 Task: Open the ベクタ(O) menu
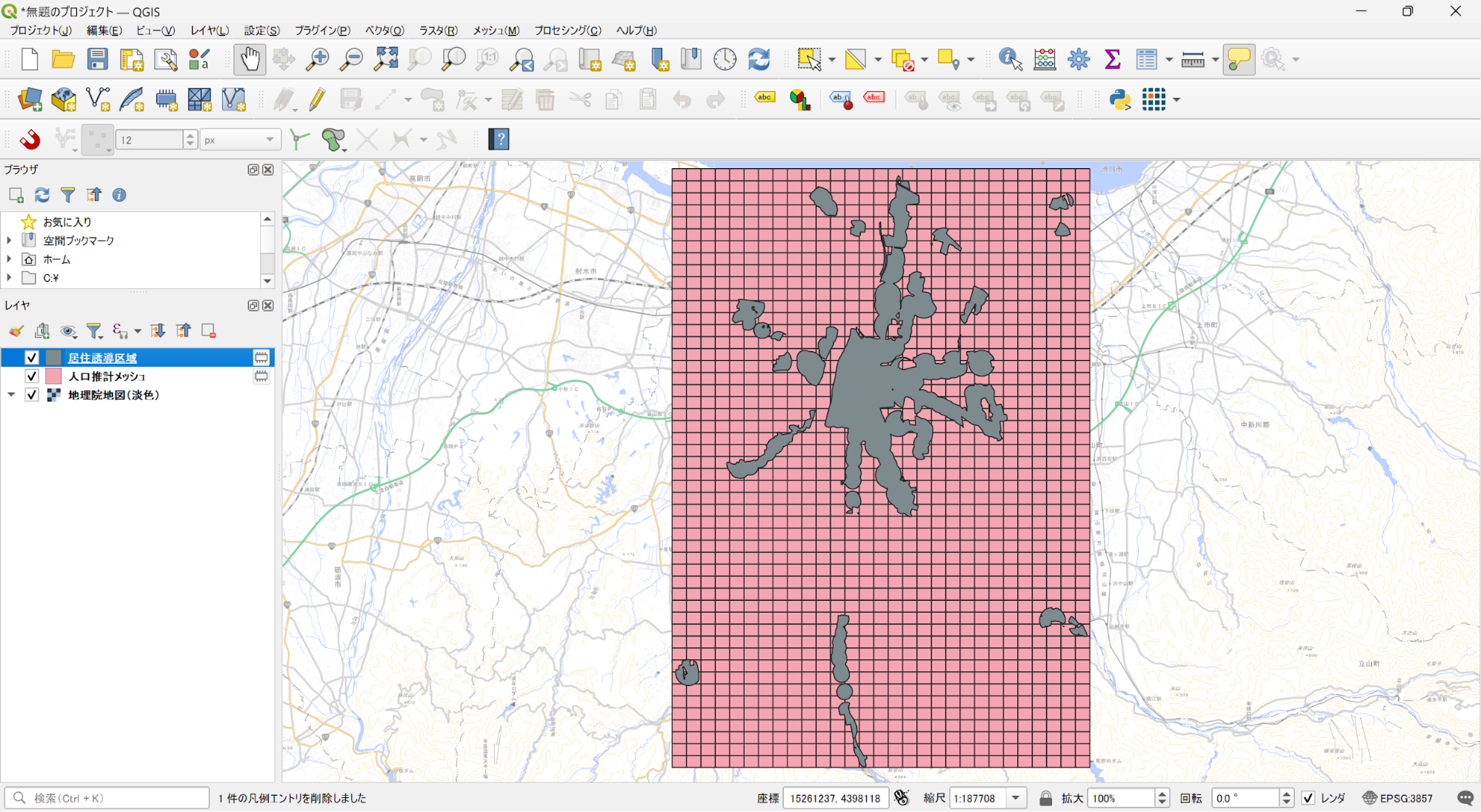[x=384, y=30]
